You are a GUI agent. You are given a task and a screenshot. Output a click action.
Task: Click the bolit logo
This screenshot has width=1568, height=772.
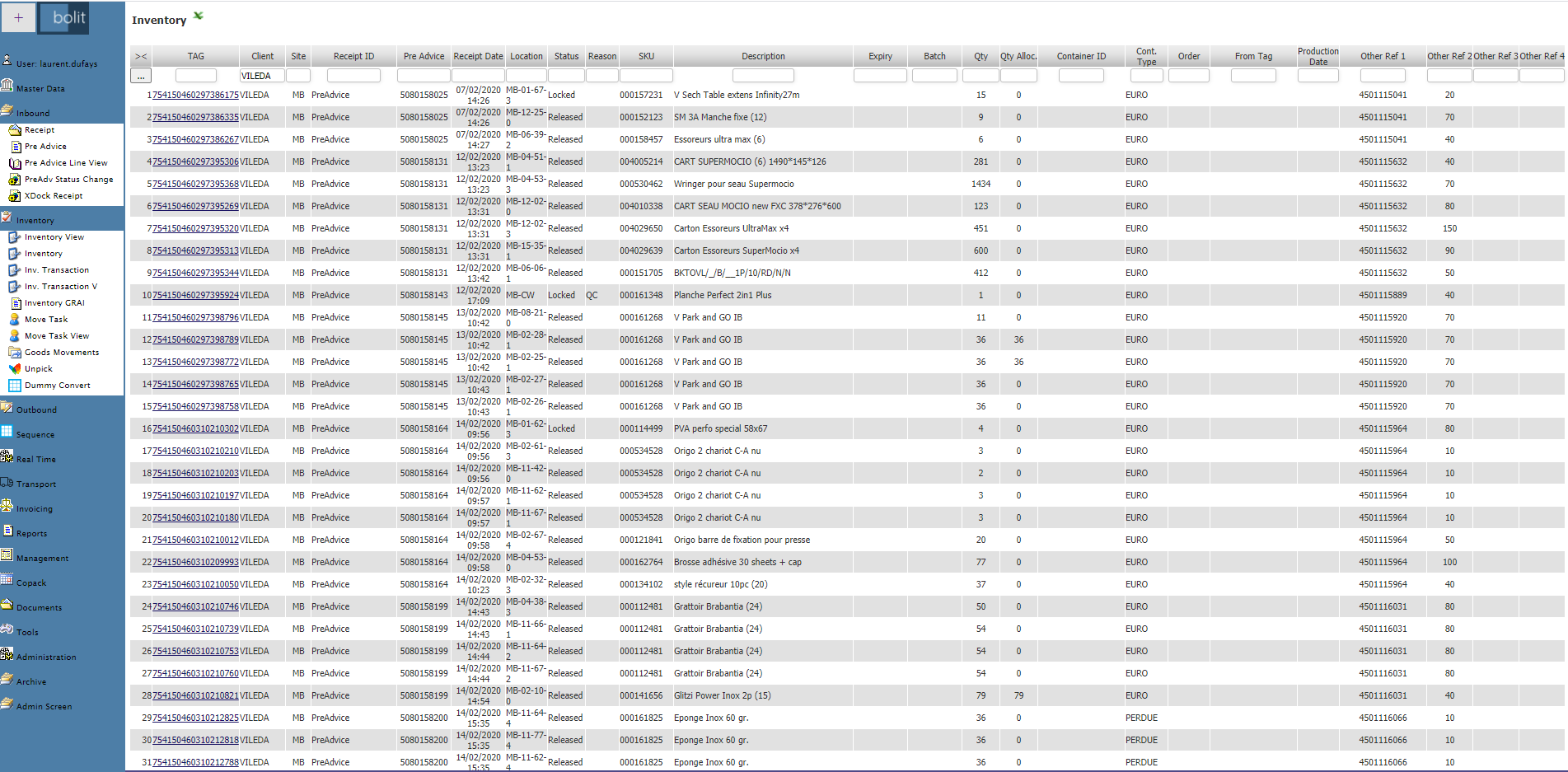click(x=64, y=17)
